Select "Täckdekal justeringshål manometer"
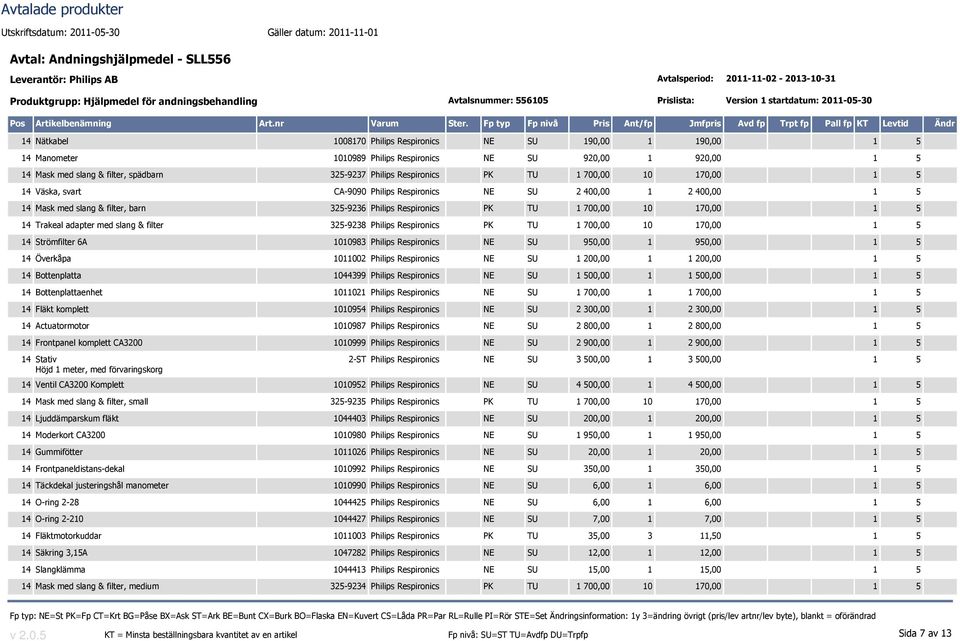 (x=102, y=485)
